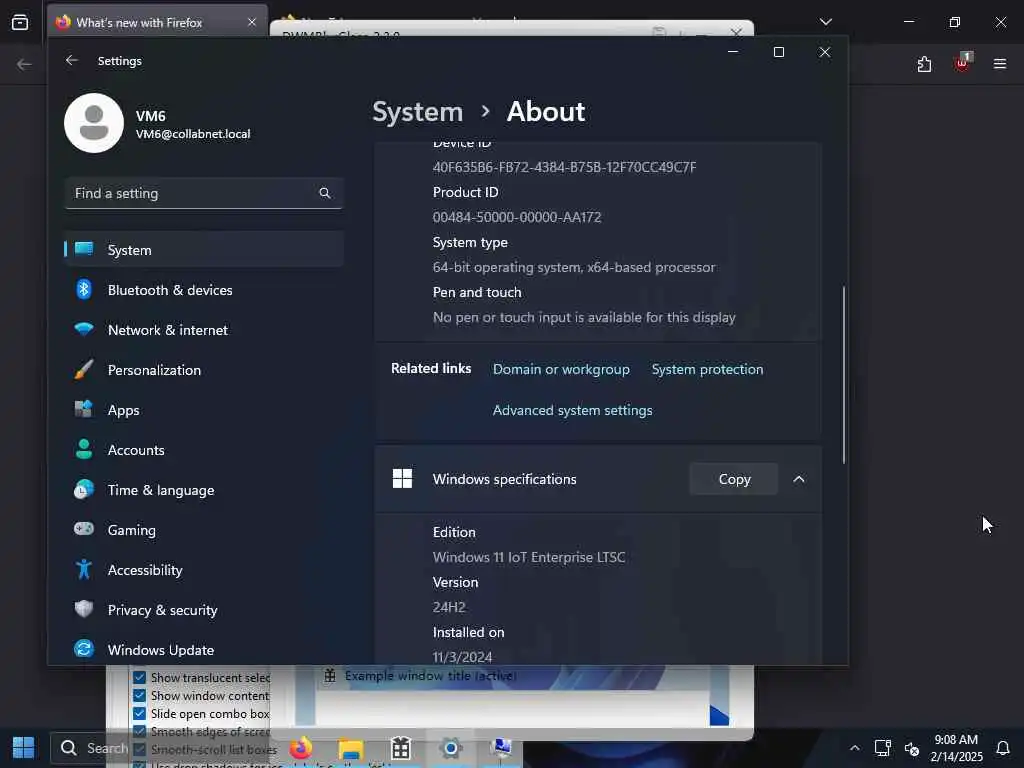Open Firefox list all tabs dropdown
Screen dimensions: 1024x768
[825, 22]
